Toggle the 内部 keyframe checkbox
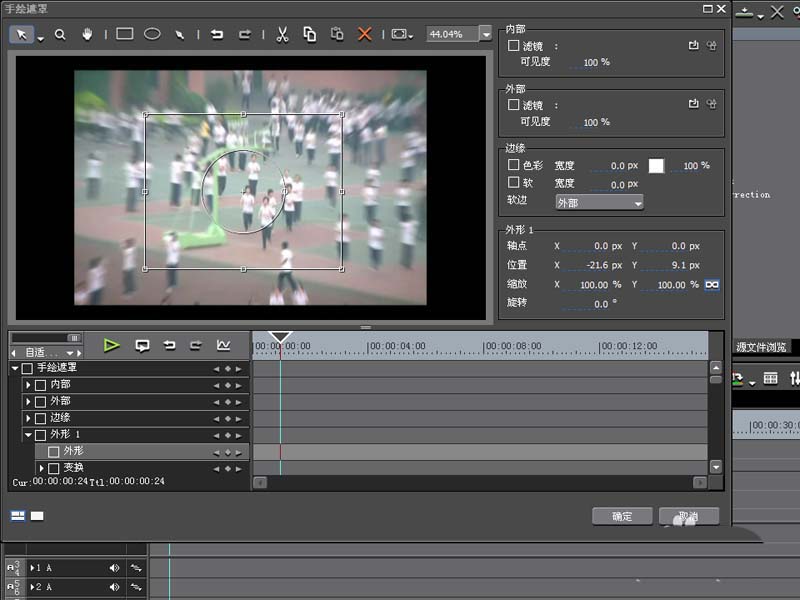The height and width of the screenshot is (600, 800). [x=40, y=385]
